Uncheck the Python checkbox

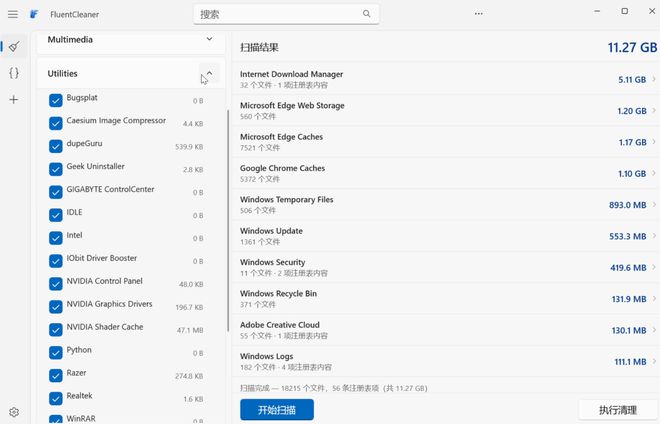[x=56, y=353]
